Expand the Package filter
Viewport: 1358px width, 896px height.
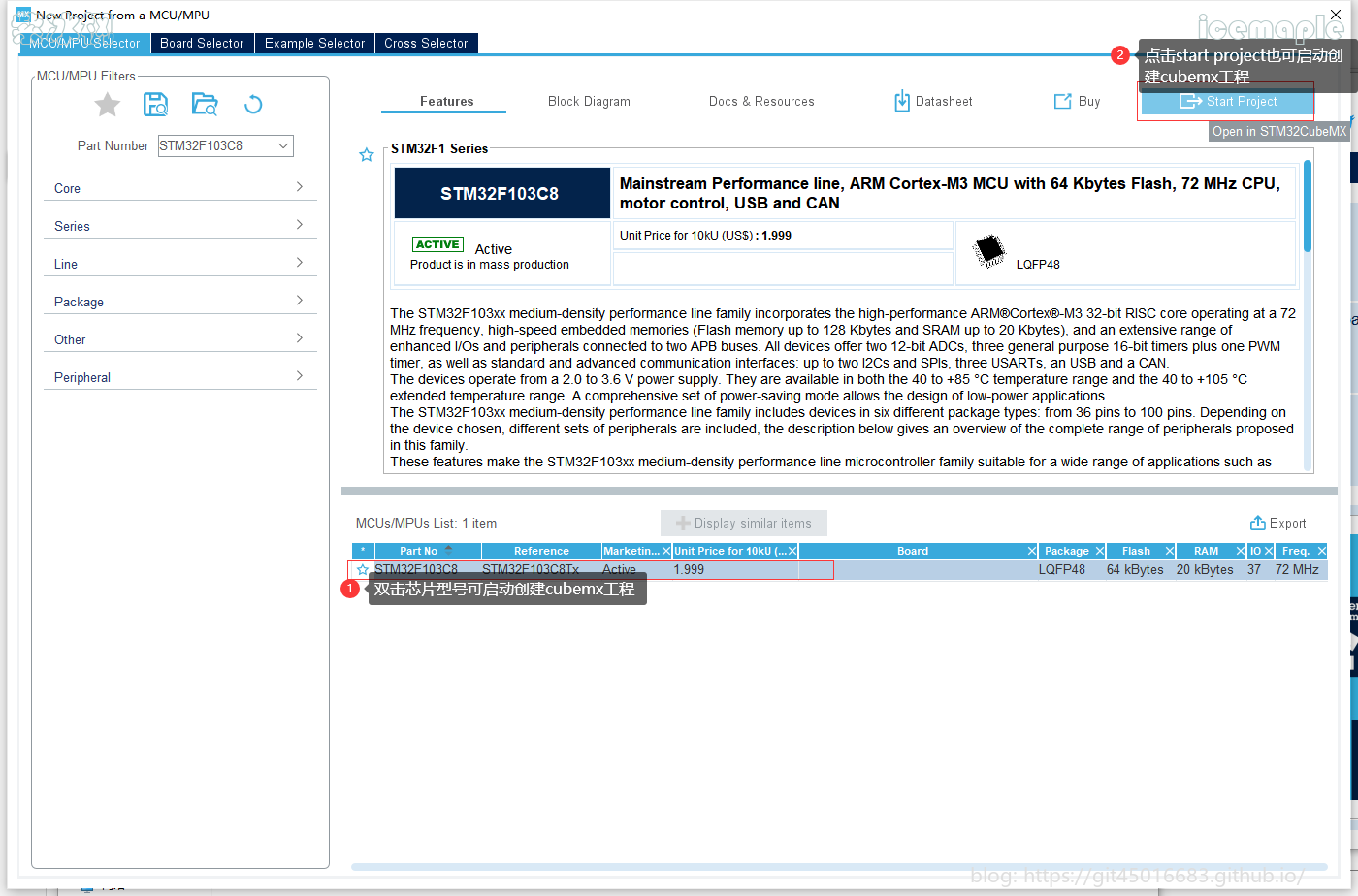pos(180,302)
